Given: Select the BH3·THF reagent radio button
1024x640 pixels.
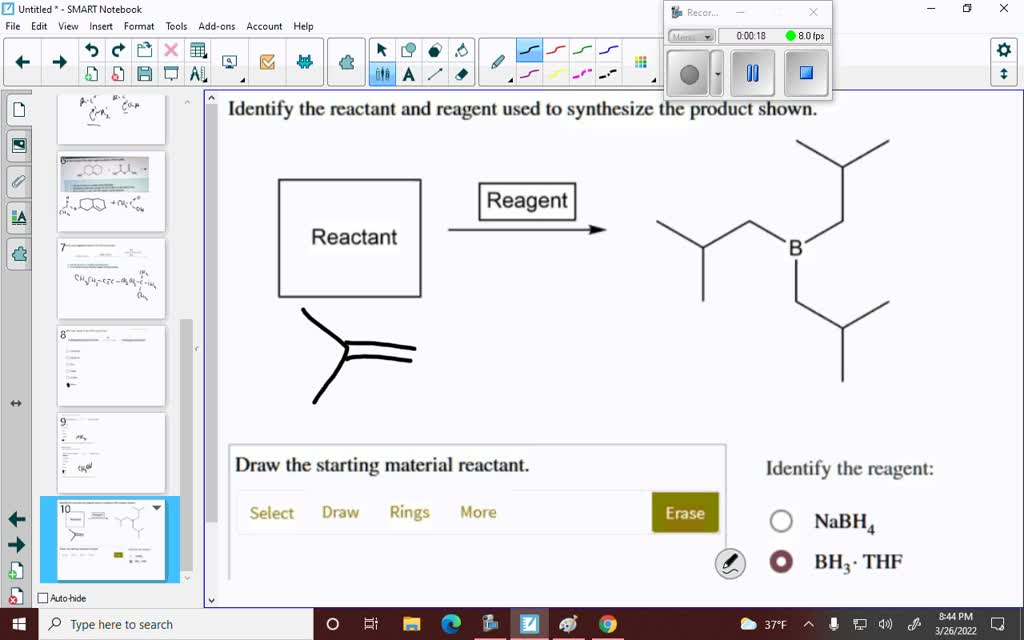Looking at the screenshot, I should pos(781,561).
